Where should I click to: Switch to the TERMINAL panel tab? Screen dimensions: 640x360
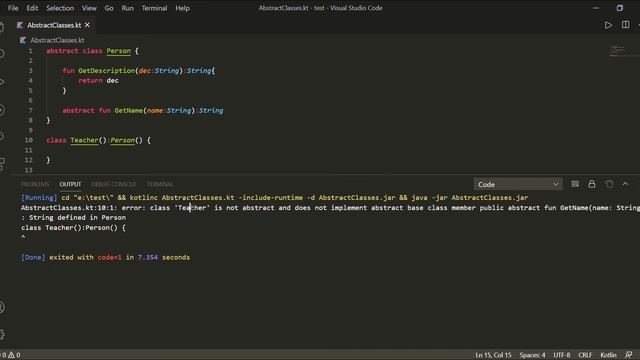[x=160, y=184]
